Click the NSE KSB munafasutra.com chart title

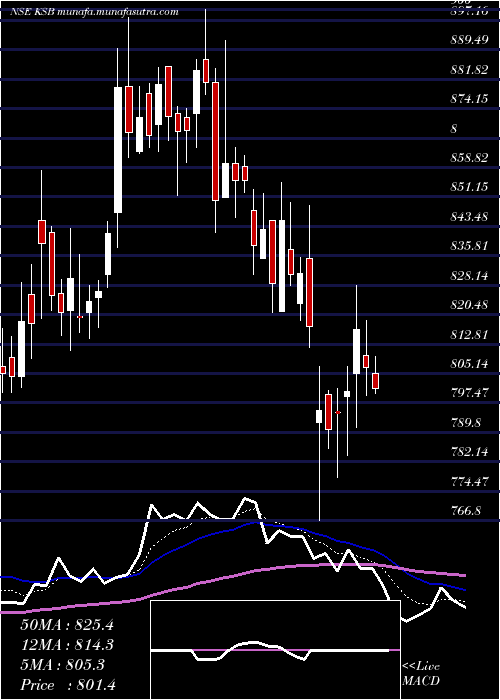[94, 12]
